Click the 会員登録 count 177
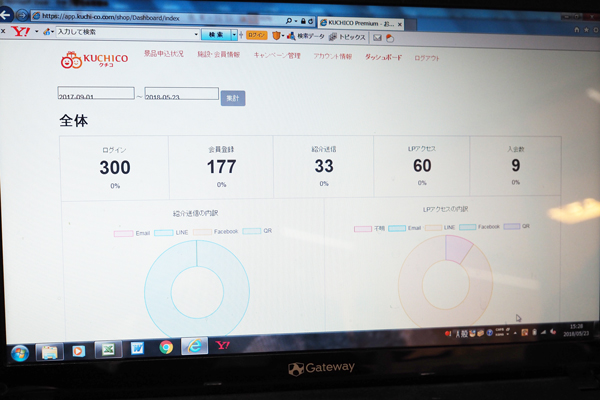The width and height of the screenshot is (600, 400). tap(222, 167)
